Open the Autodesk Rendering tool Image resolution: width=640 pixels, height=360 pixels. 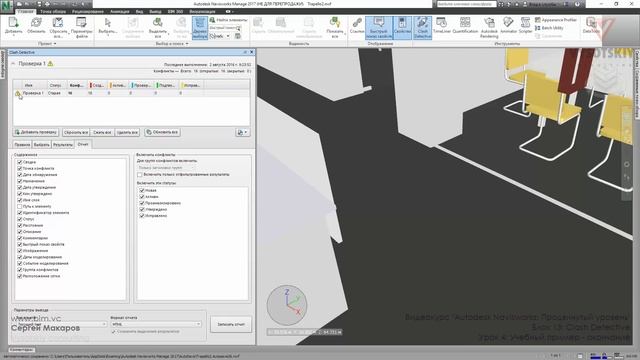[x=489, y=27]
